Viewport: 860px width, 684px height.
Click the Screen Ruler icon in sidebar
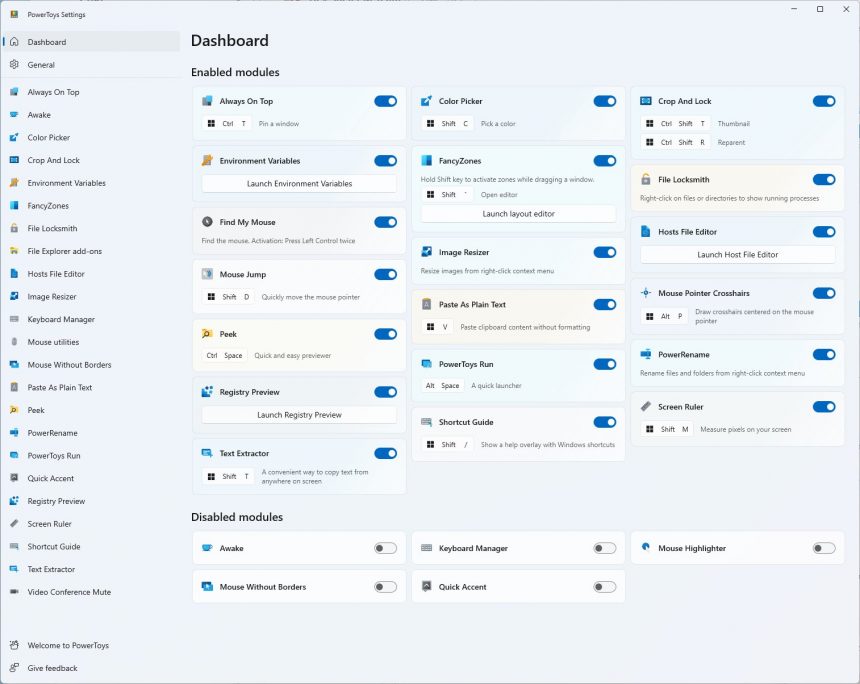[14, 524]
